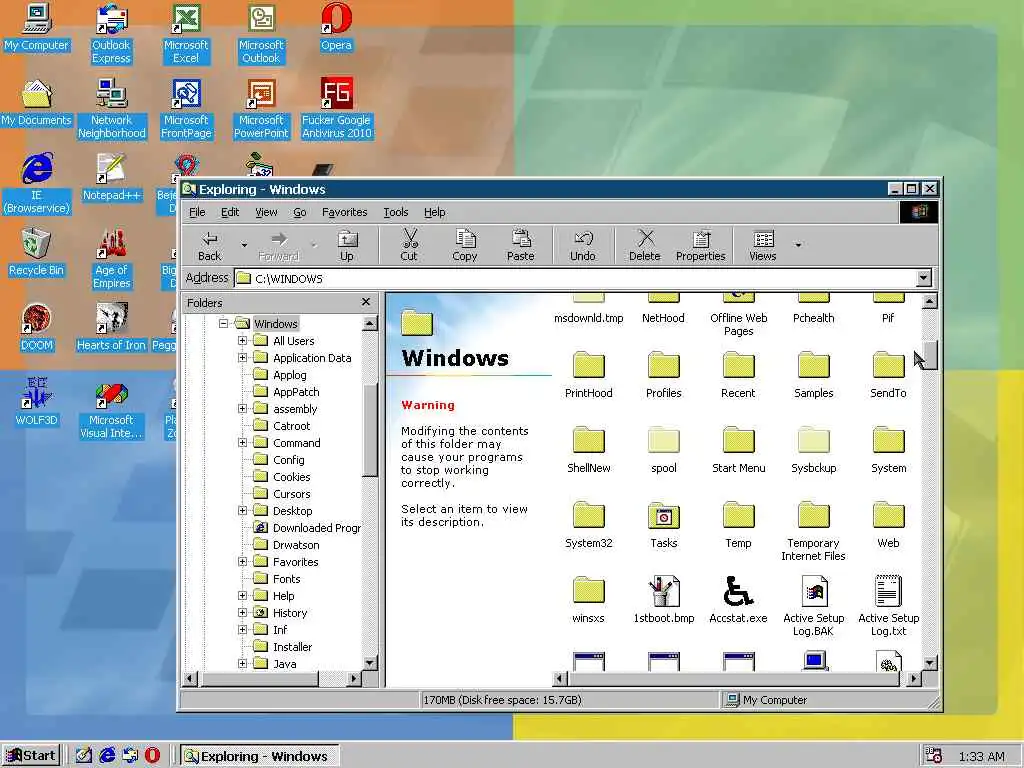Open the Go menu
1024x768 pixels.
click(300, 212)
